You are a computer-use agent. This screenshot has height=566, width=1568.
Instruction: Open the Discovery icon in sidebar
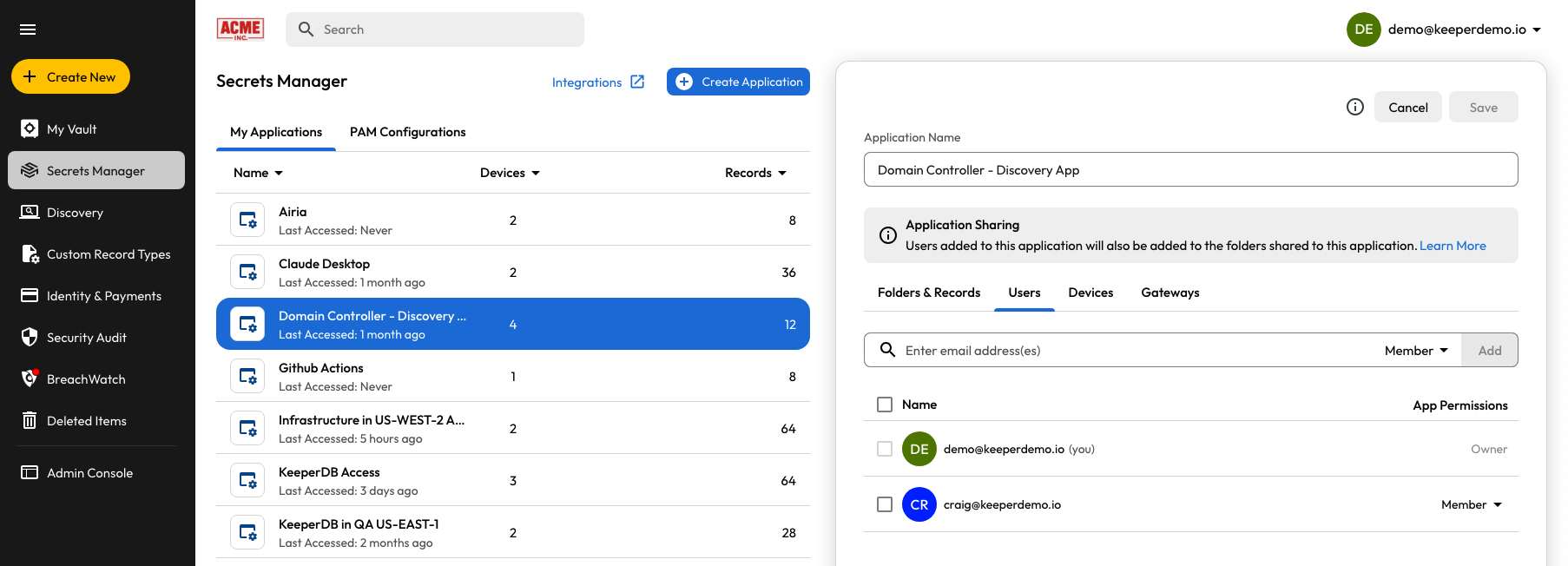(x=30, y=213)
